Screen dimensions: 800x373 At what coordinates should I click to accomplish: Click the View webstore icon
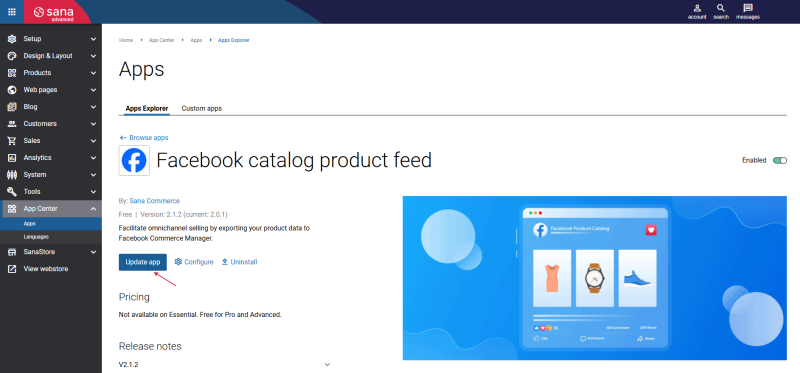click(12, 269)
